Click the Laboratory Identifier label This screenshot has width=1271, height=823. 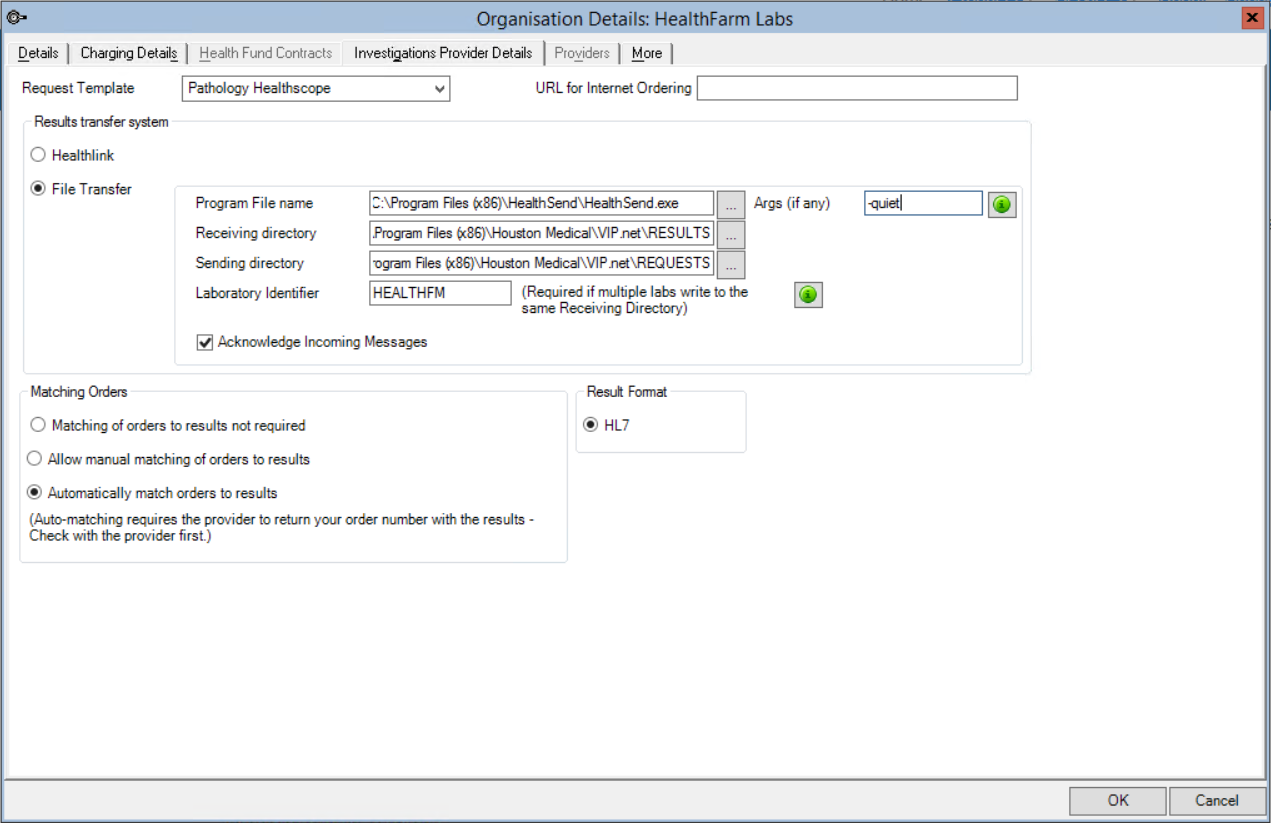click(258, 293)
